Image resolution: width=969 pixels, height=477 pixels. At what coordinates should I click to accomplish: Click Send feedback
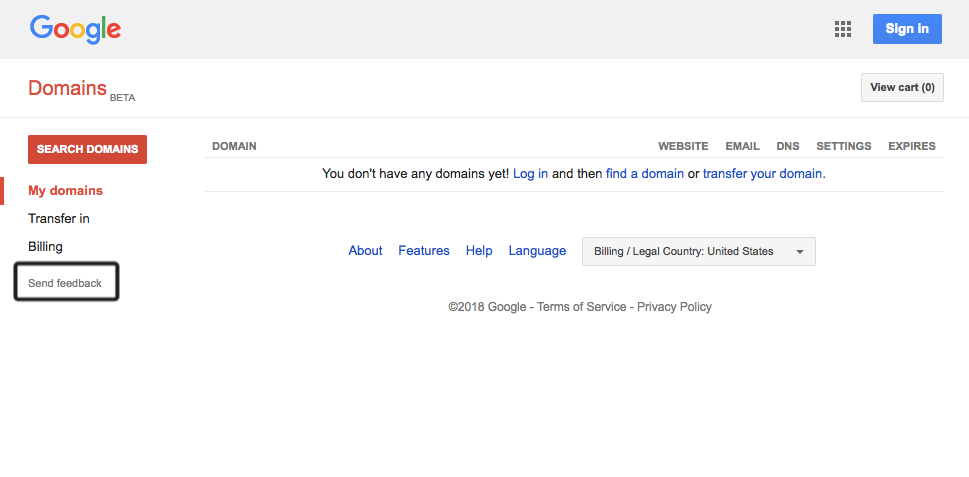tap(66, 283)
